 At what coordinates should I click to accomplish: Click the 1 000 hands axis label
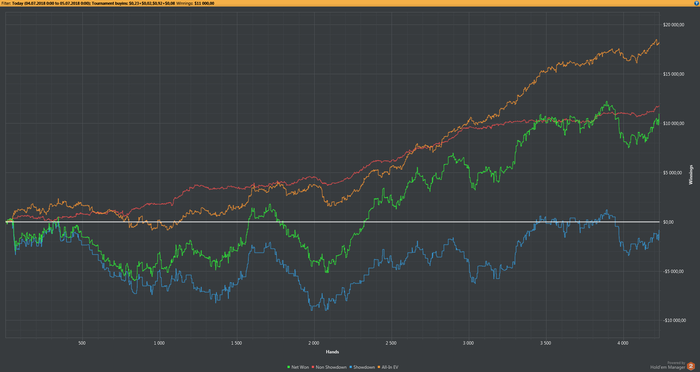159,343
